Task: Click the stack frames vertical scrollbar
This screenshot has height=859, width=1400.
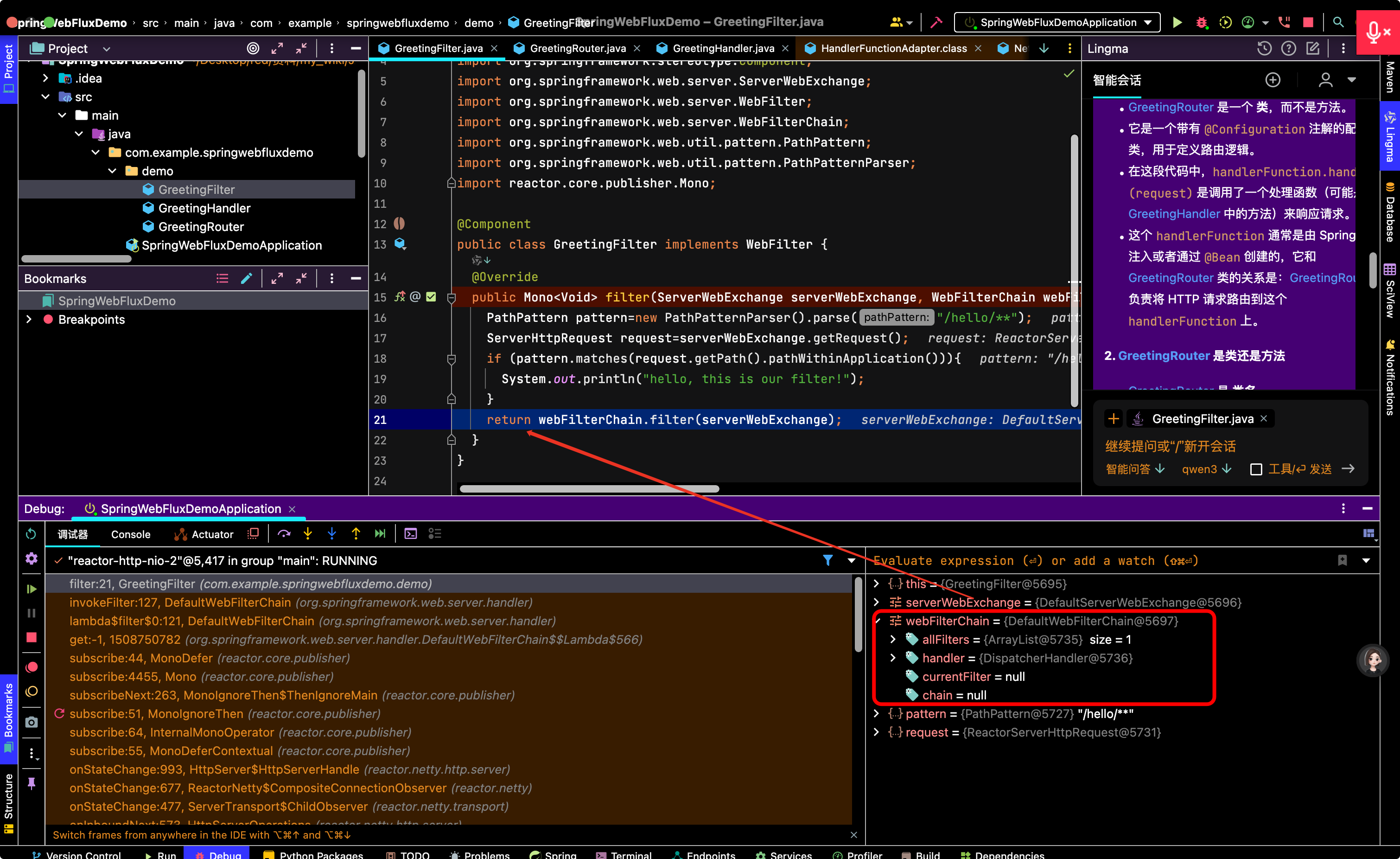Action: (x=858, y=614)
